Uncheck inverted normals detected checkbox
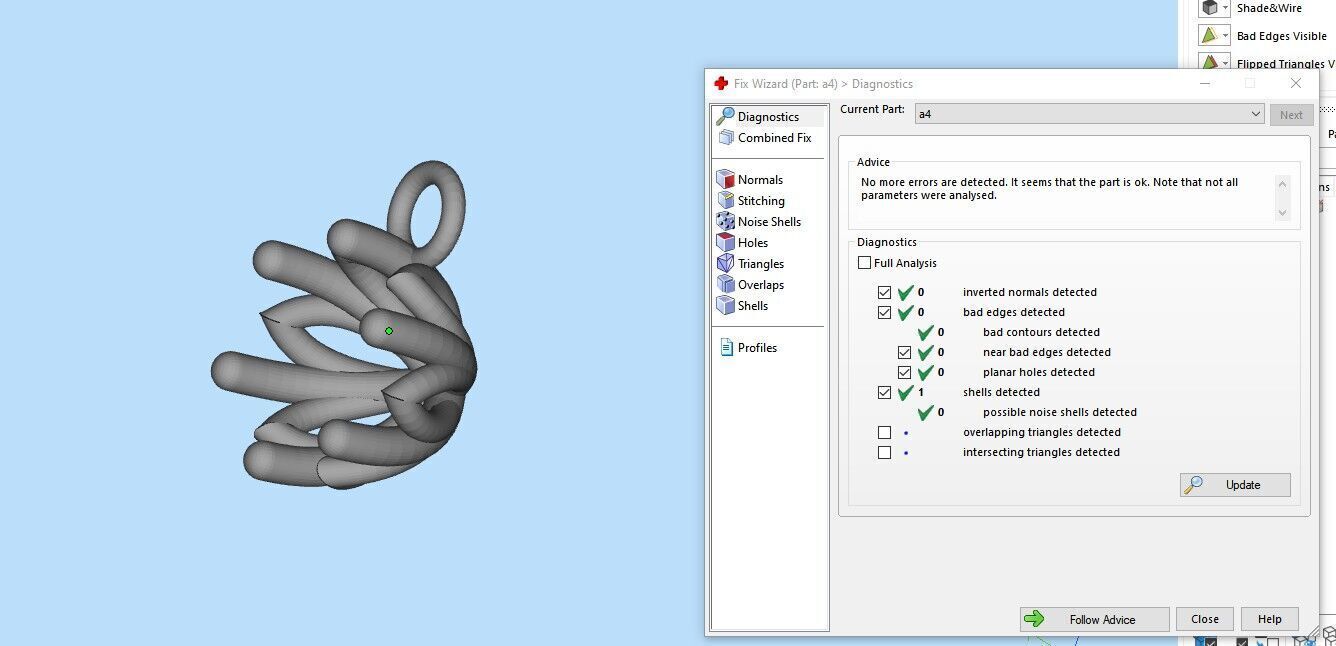This screenshot has width=1336, height=646. coord(884,292)
